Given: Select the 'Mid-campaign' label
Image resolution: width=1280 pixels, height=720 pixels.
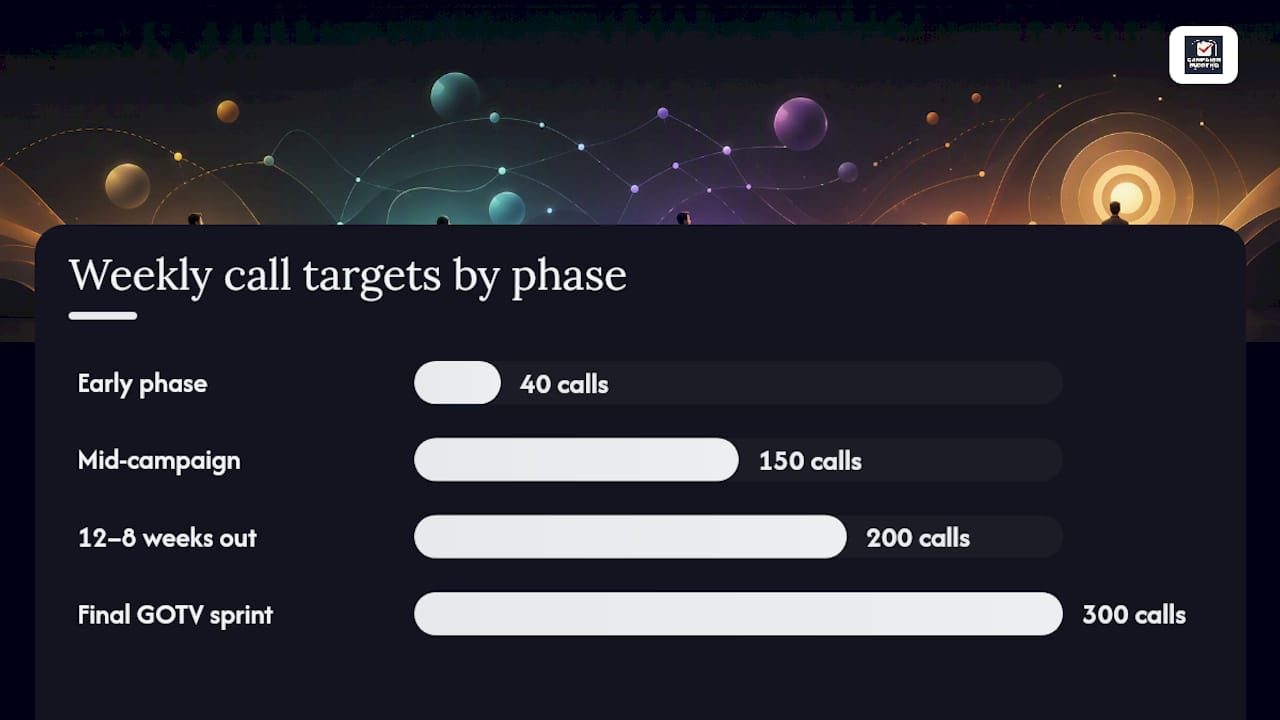Looking at the screenshot, I should click(159, 461).
